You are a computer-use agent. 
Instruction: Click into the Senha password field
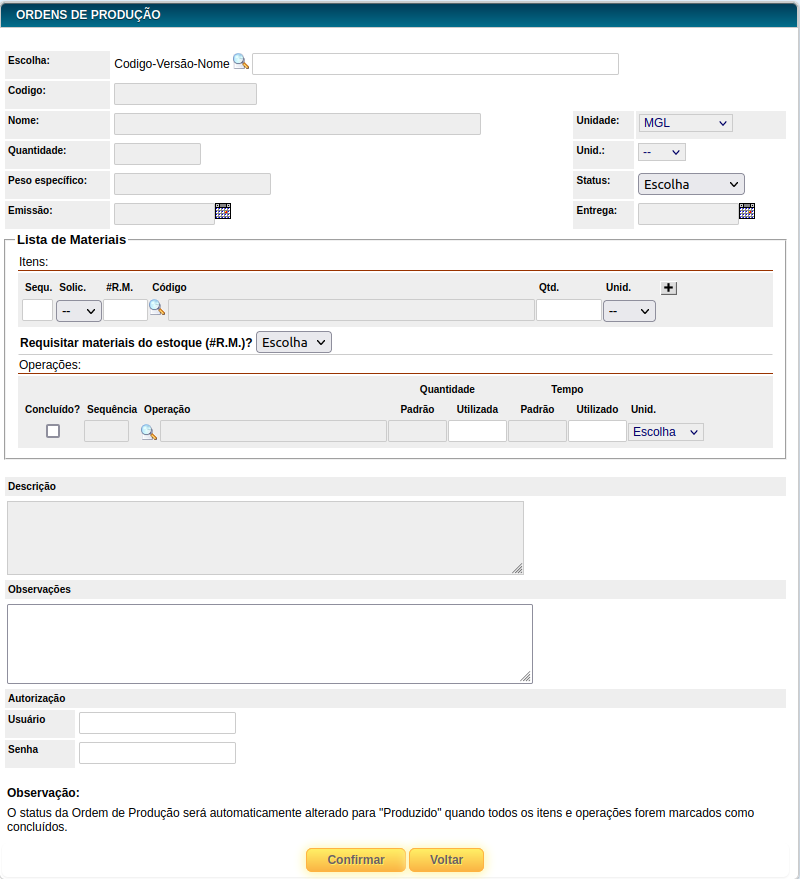point(157,753)
